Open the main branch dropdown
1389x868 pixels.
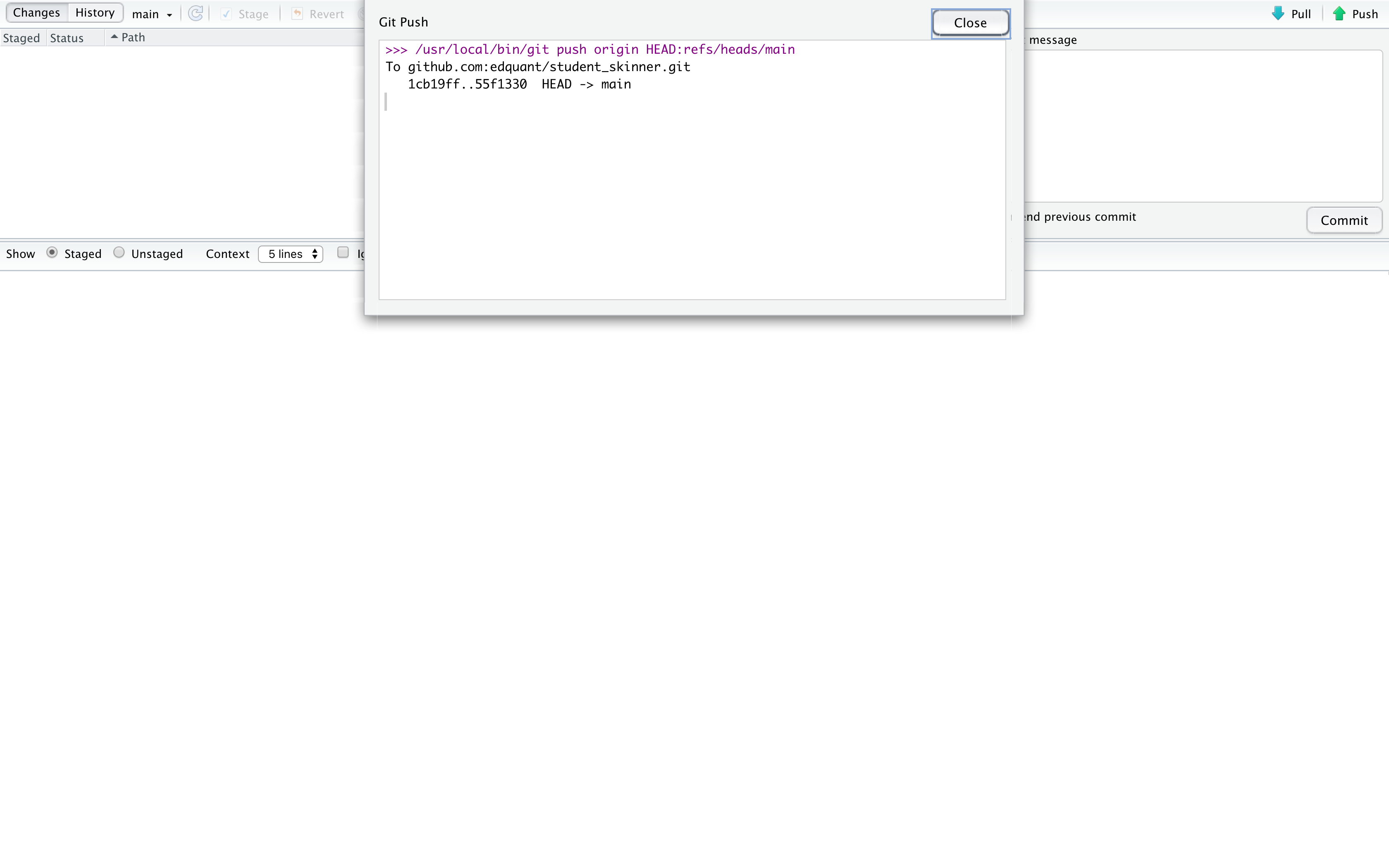tap(152, 14)
